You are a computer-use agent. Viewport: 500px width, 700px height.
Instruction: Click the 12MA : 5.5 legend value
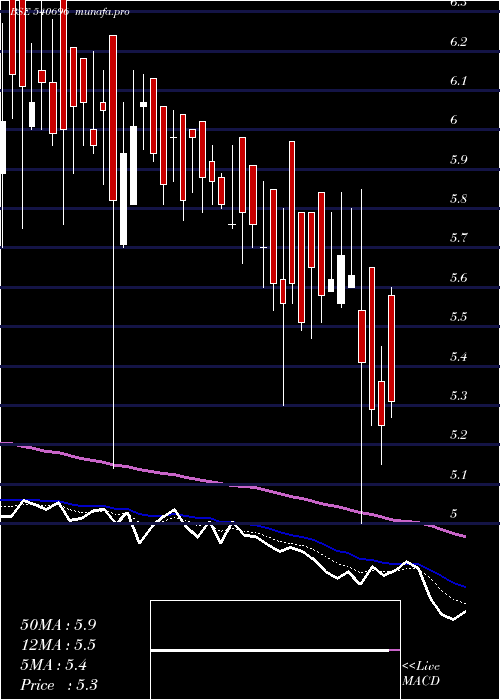point(58,645)
